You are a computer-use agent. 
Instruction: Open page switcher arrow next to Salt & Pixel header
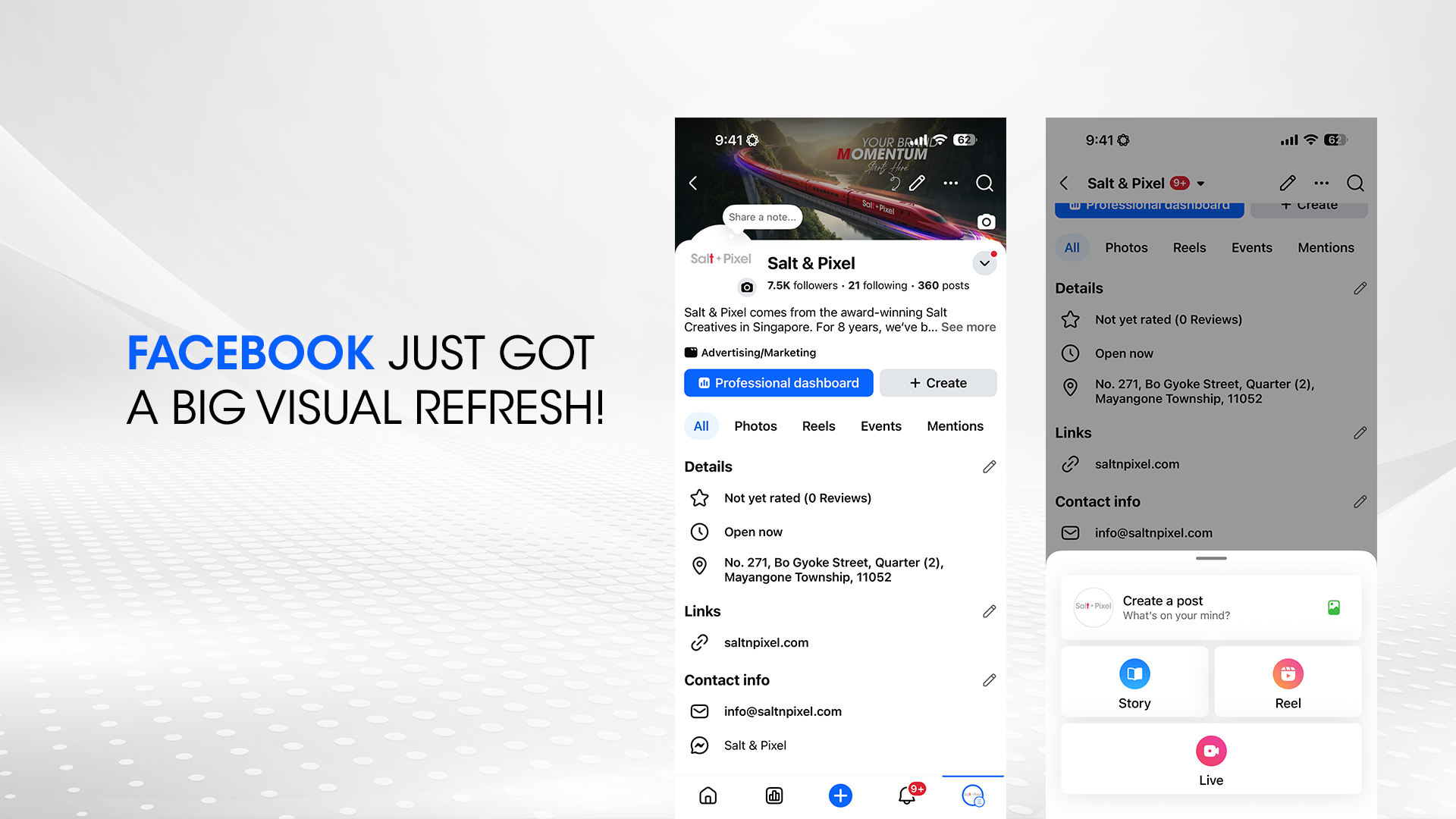(1200, 184)
